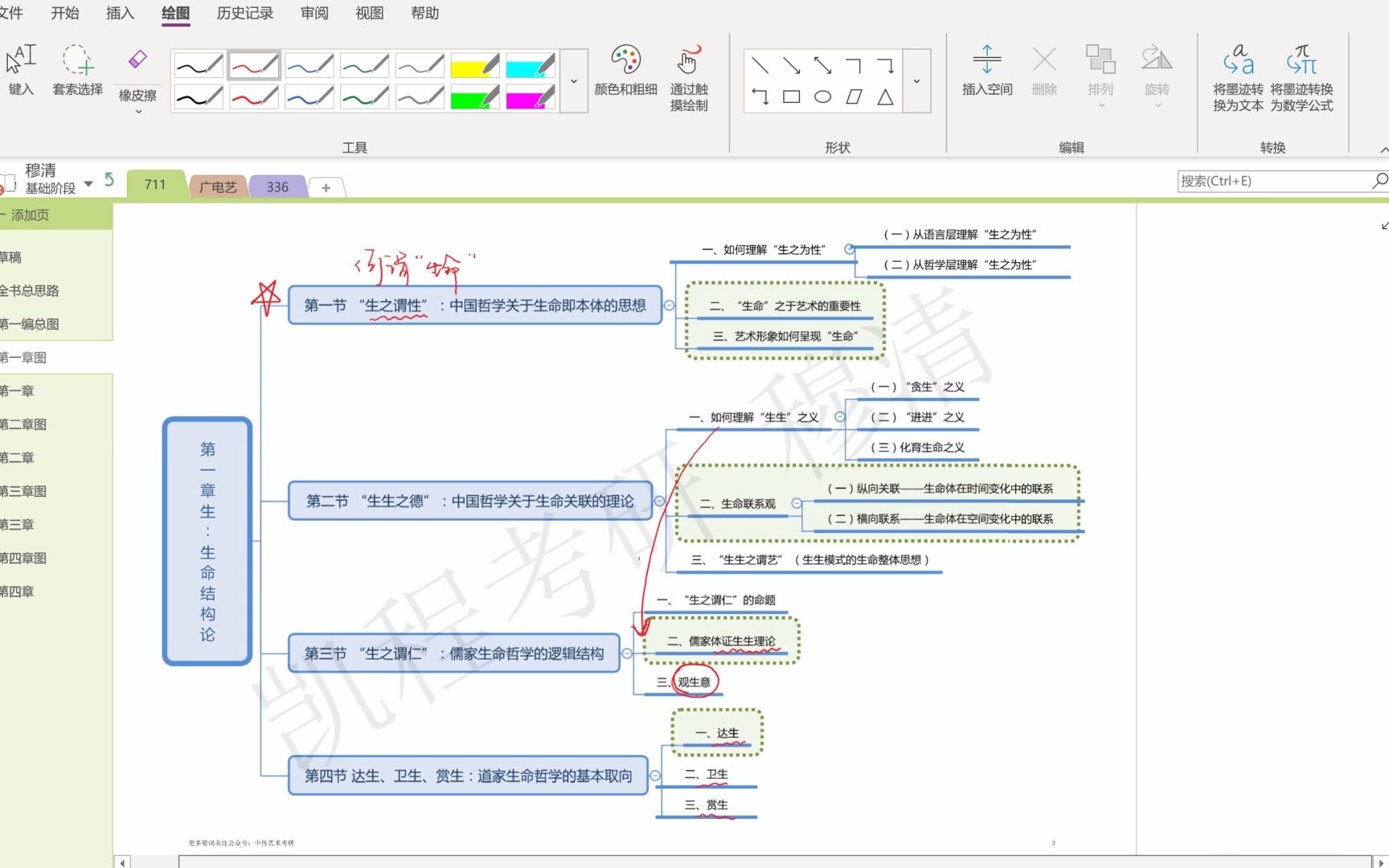Viewport: 1389px width, 868px height.
Task: Convert ink to text (将墨迹转换为文本)
Action: tap(1238, 77)
